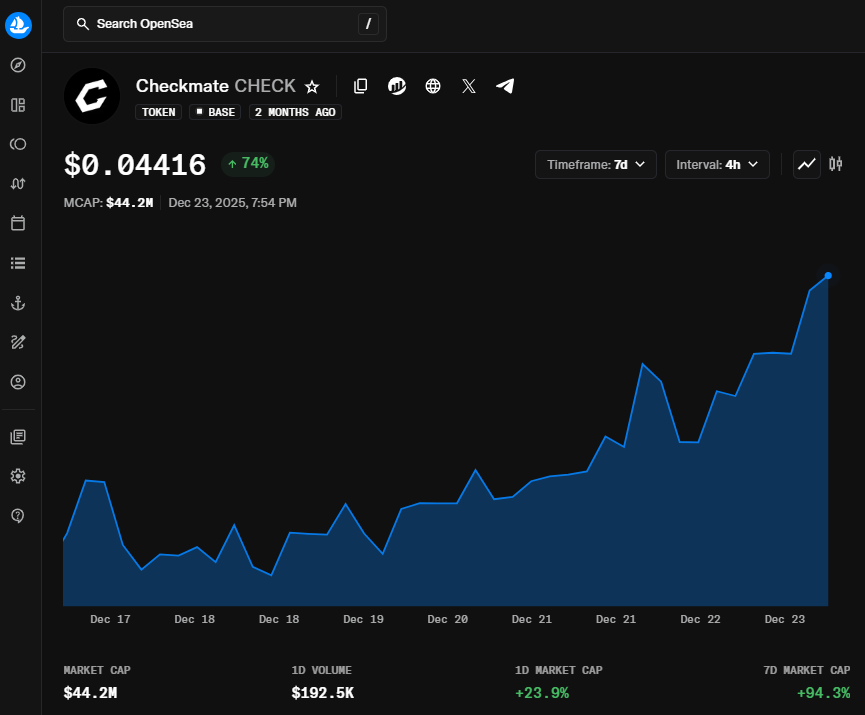The width and height of the screenshot is (865, 715).
Task: Click the 1D Market Cap +23.9% stat
Action: tap(558, 682)
